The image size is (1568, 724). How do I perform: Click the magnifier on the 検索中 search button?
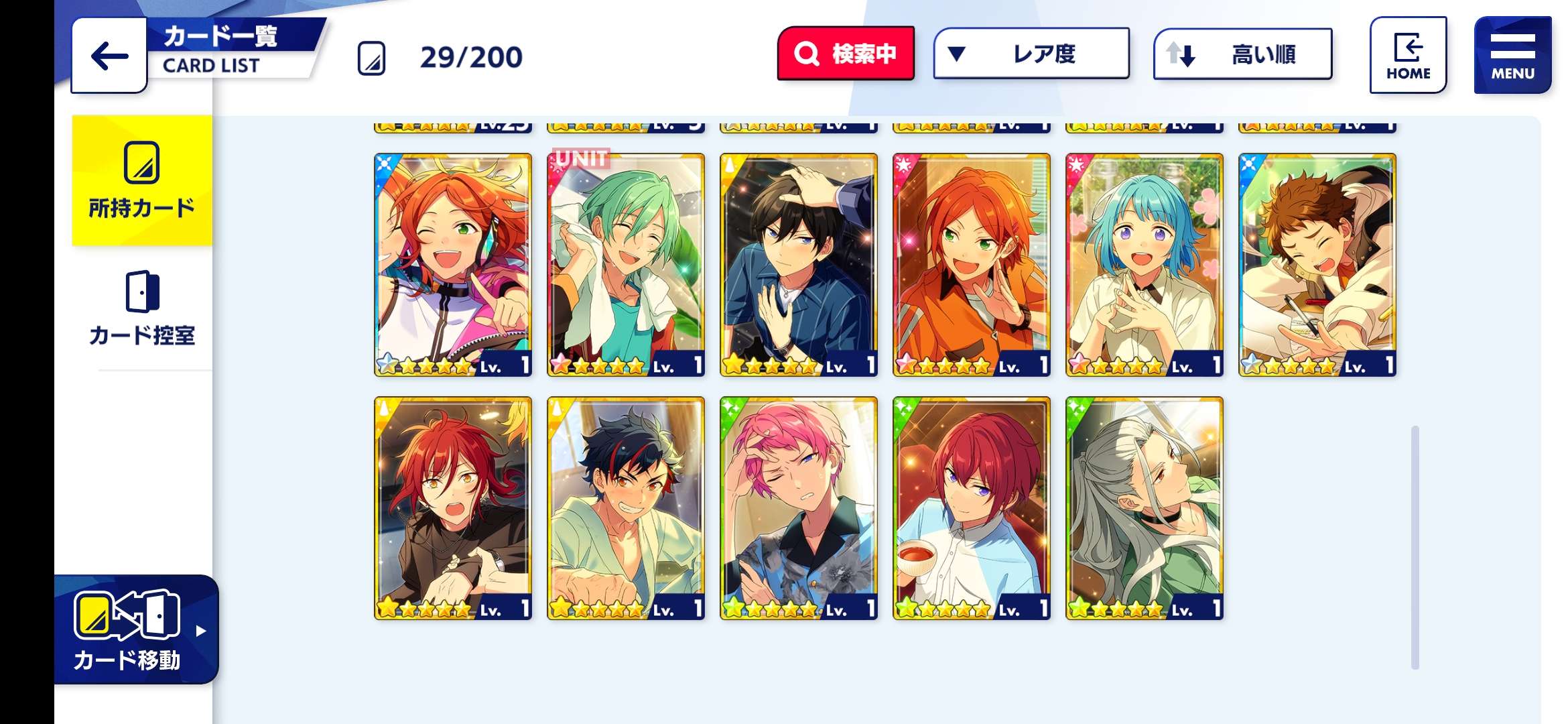[807, 54]
